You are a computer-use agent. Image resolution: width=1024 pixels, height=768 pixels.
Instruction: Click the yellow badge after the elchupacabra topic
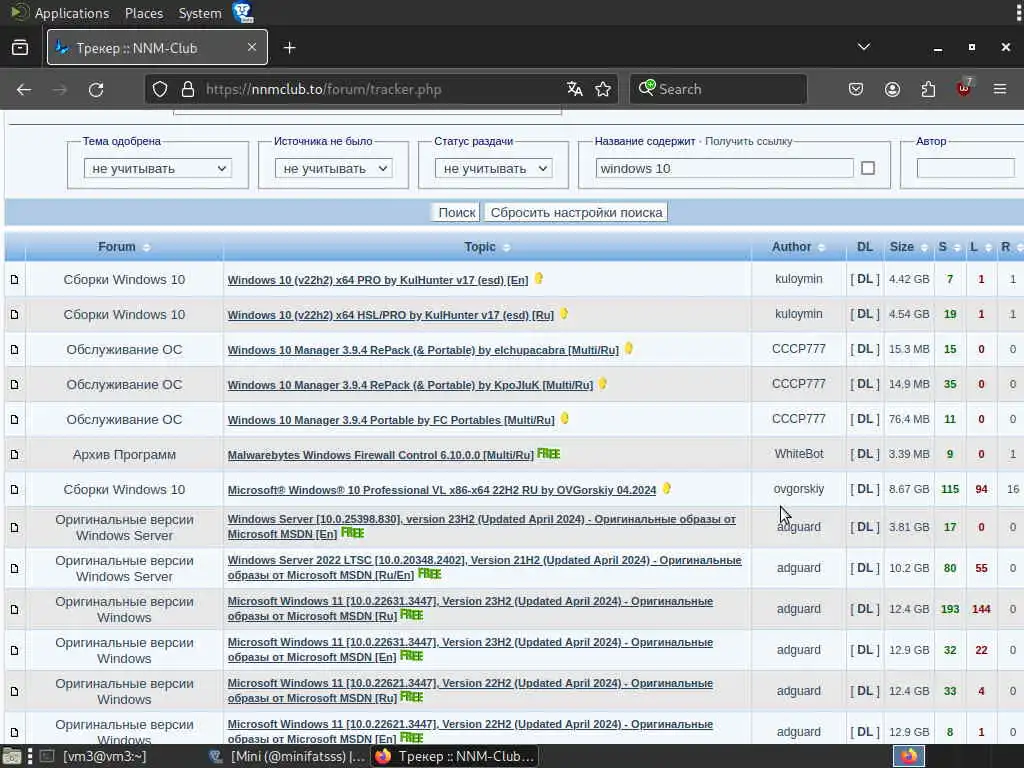click(629, 348)
